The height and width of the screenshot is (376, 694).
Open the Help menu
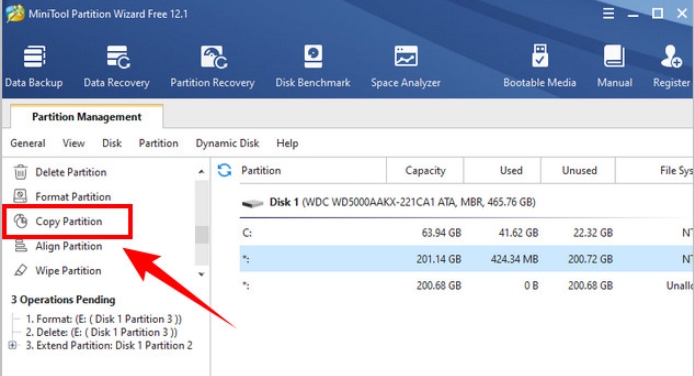tap(287, 143)
